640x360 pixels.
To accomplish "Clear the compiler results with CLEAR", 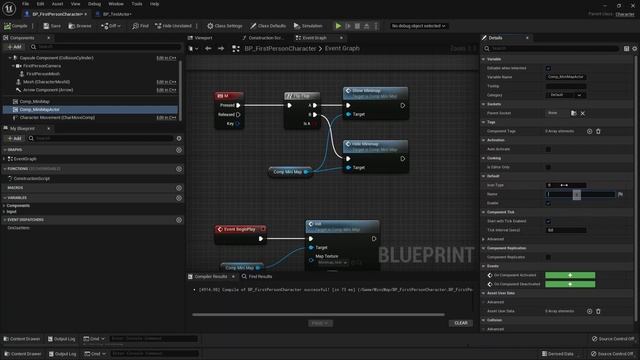I will tap(461, 323).
